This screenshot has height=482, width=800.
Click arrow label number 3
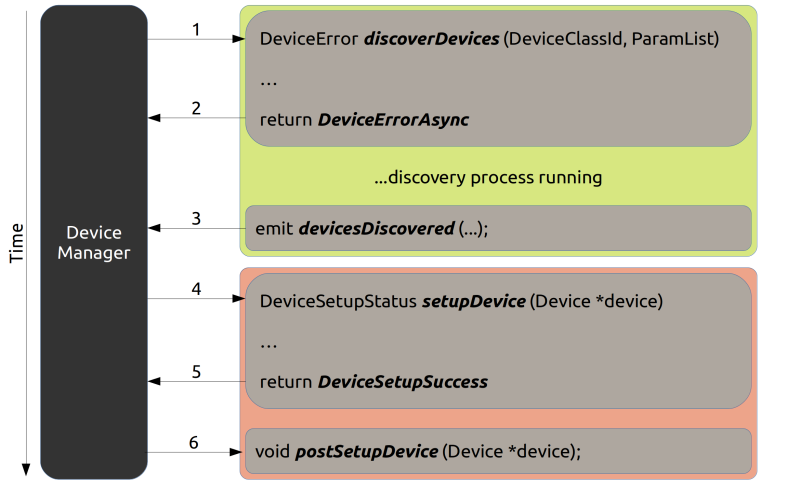coord(196,218)
